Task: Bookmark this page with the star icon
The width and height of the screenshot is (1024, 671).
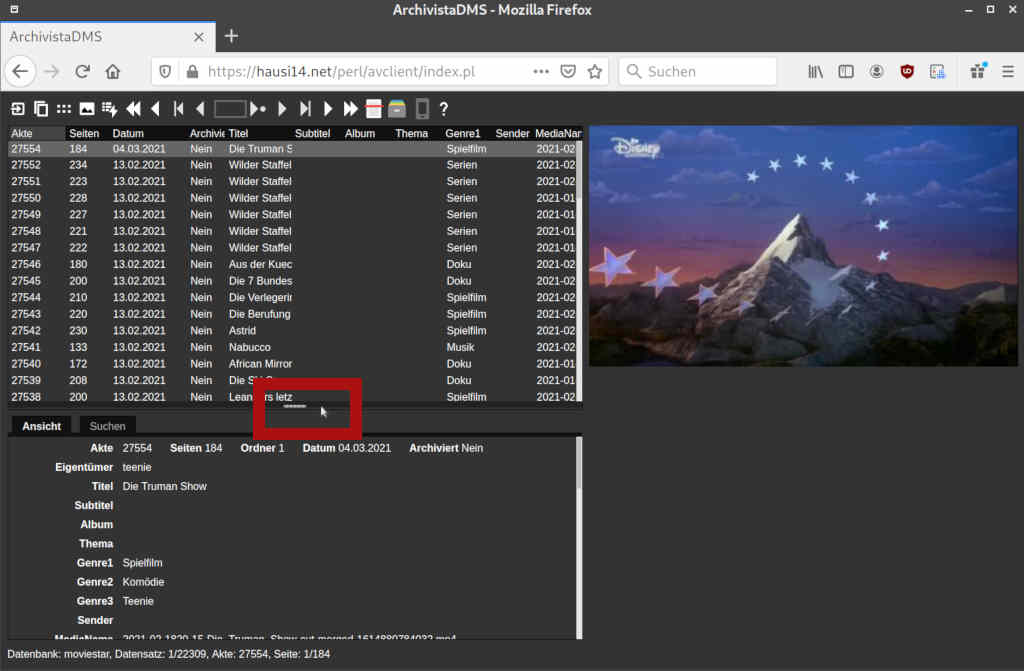Action: (x=594, y=71)
